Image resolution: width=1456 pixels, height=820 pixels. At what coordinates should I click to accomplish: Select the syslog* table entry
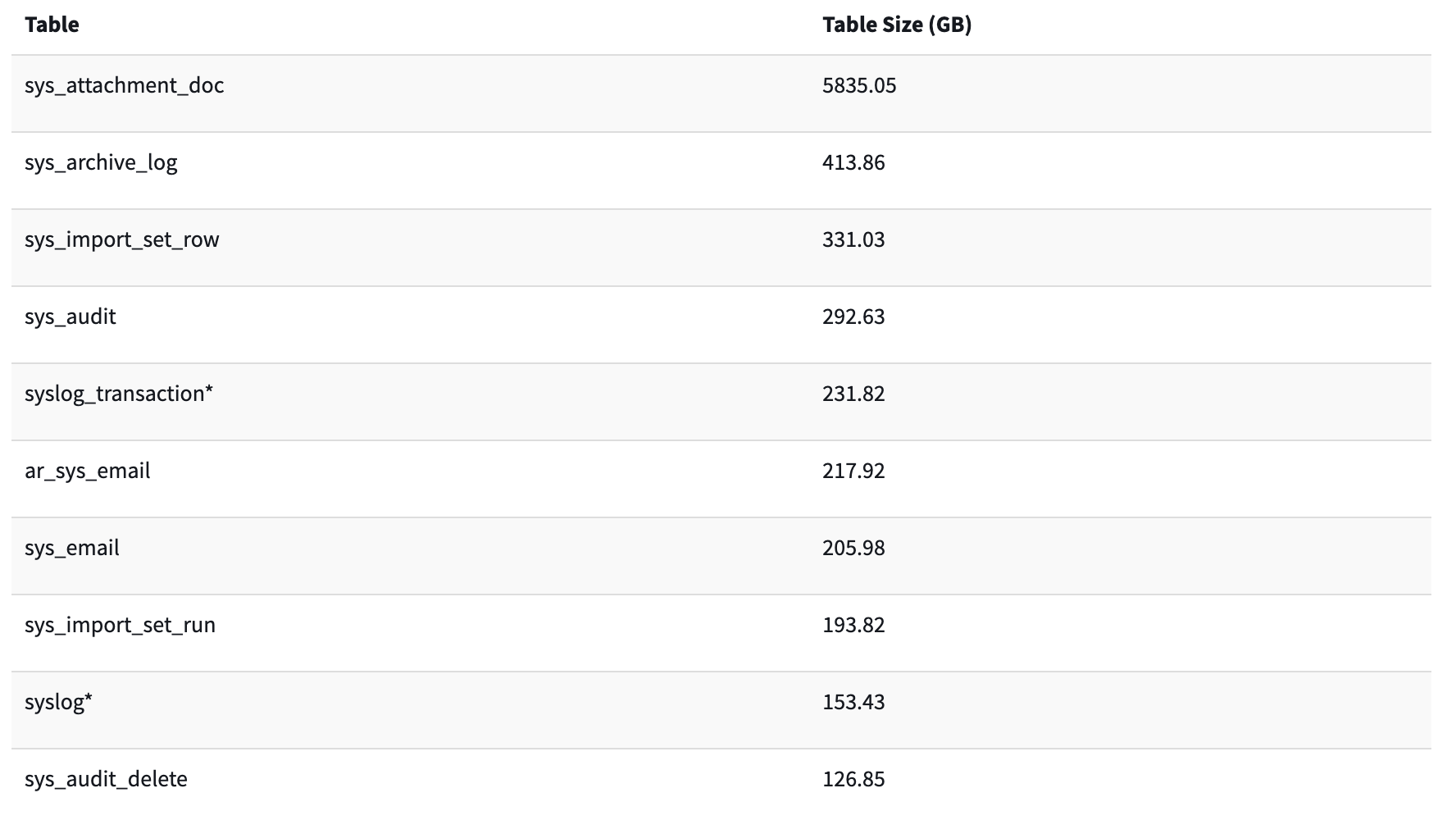[x=58, y=702]
